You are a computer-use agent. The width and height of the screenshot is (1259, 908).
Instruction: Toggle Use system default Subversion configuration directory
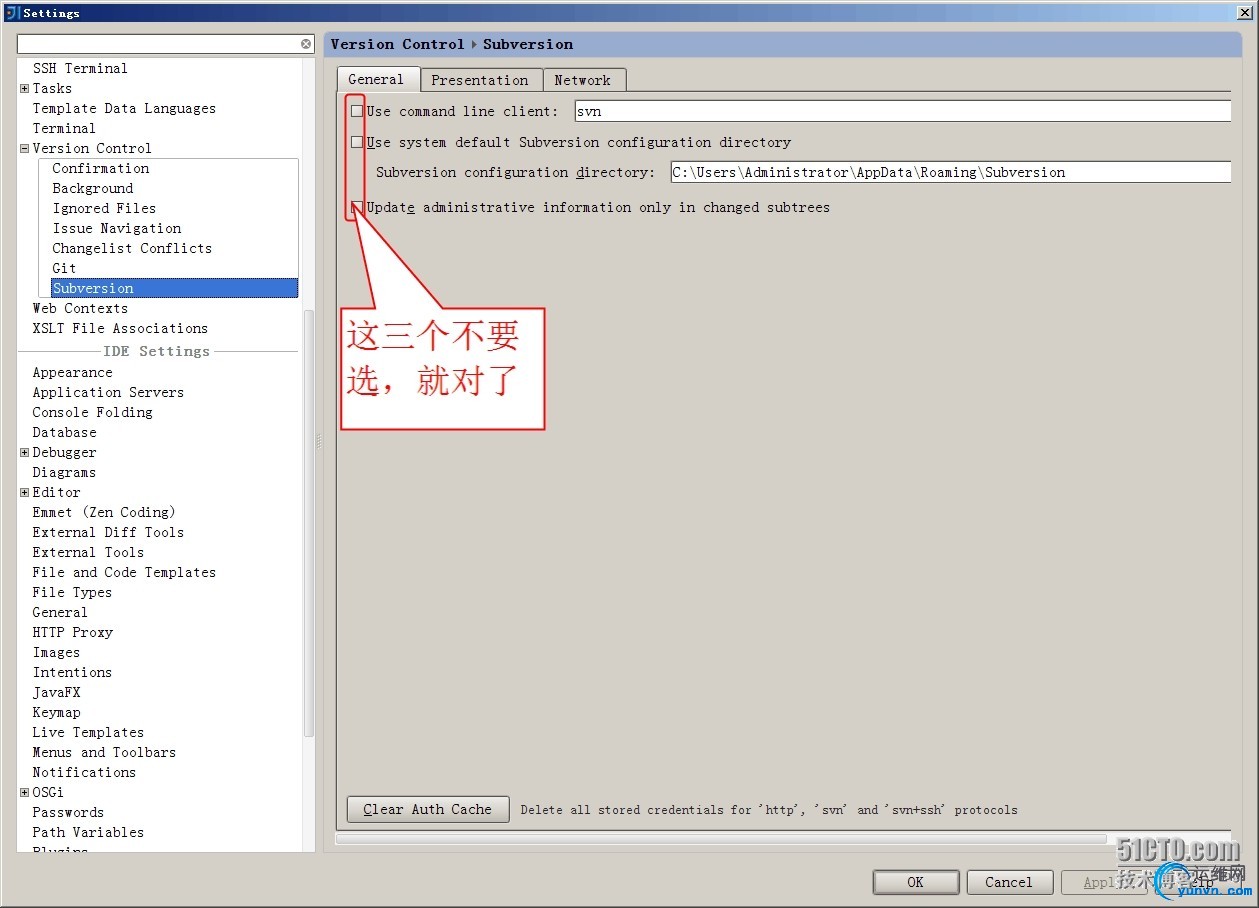[357, 142]
